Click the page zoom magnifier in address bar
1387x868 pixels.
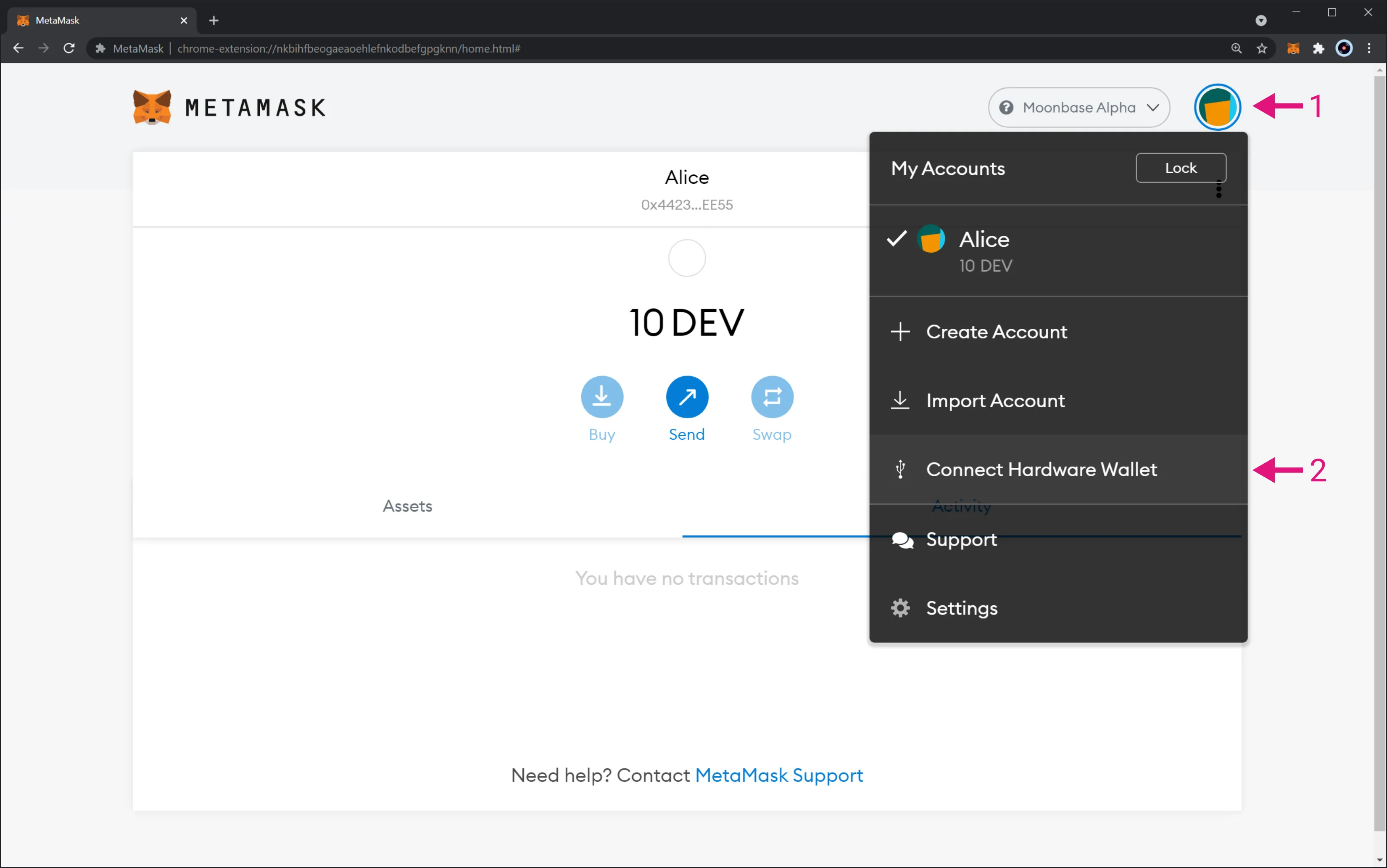pos(1237,48)
